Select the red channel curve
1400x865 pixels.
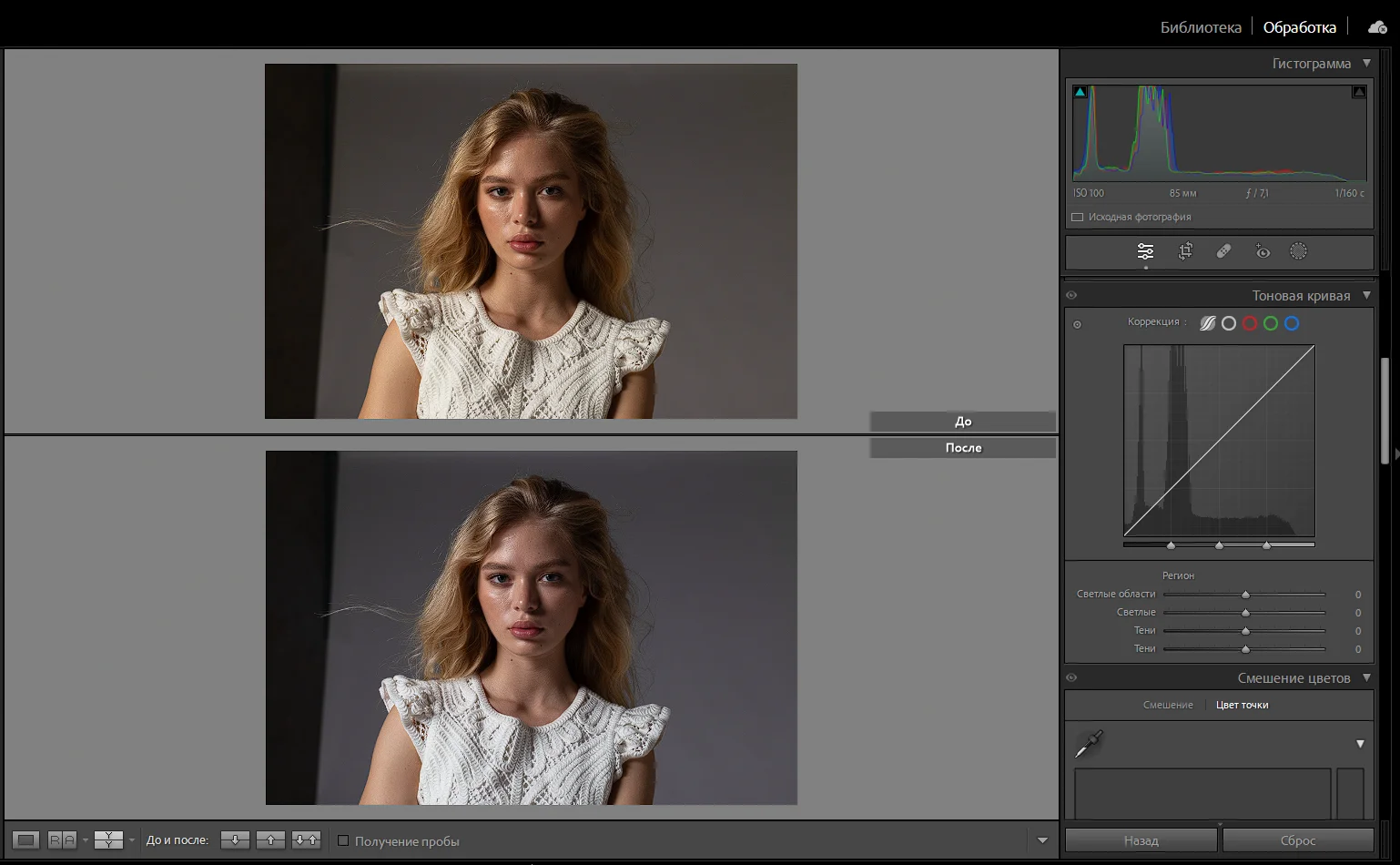coord(1250,323)
